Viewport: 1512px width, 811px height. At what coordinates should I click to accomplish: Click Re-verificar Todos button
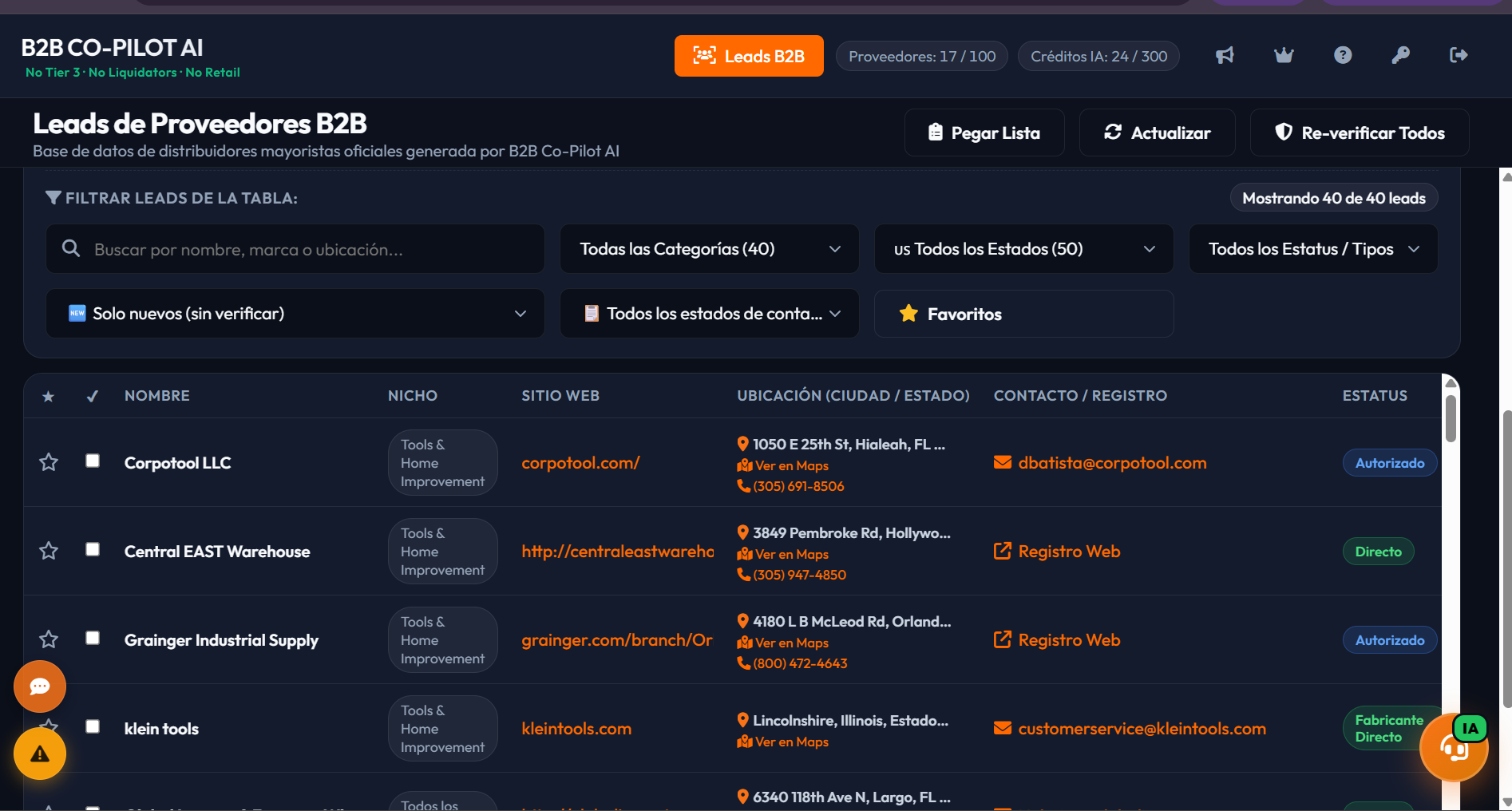pos(1360,133)
